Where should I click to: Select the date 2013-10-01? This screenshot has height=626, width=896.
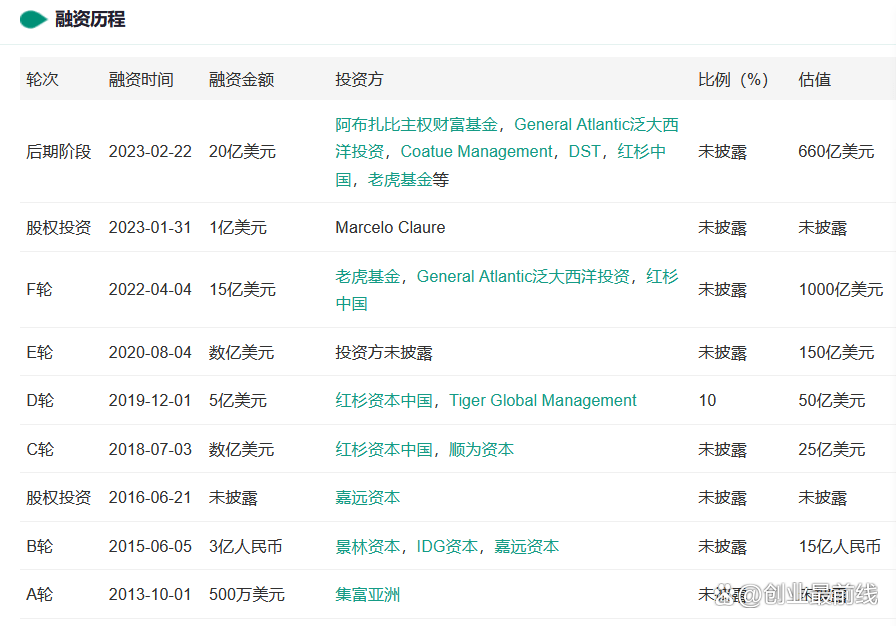tap(150, 595)
